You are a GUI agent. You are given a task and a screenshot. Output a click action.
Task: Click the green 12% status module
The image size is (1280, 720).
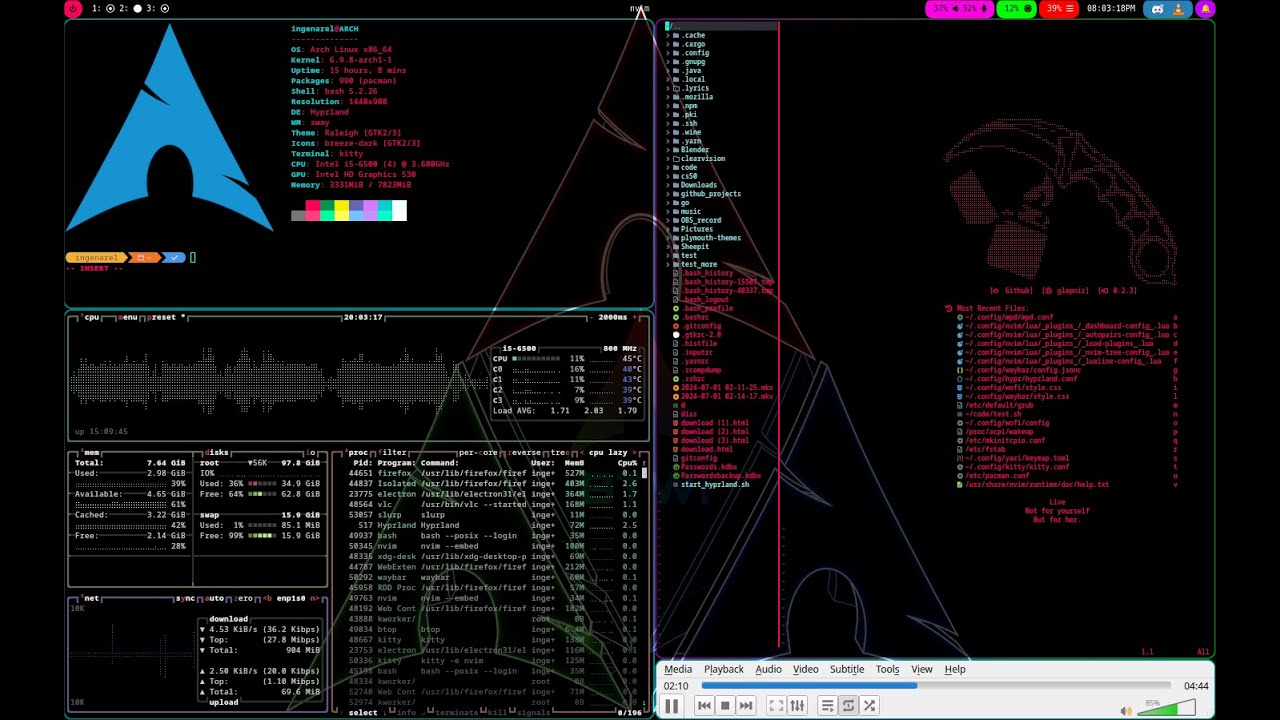tap(1017, 9)
